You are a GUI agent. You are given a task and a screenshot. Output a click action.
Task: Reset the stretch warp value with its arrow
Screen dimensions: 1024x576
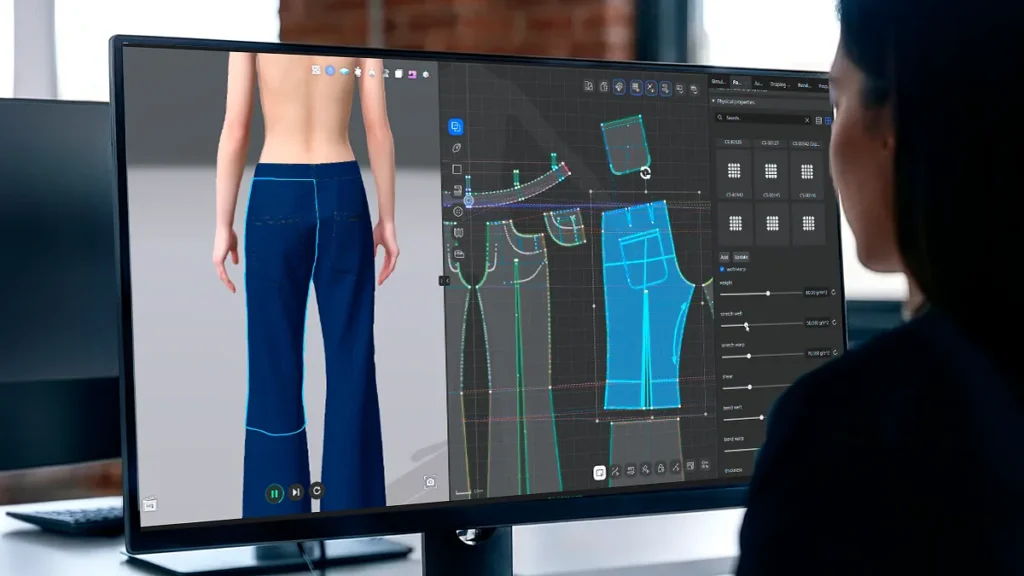click(x=835, y=353)
